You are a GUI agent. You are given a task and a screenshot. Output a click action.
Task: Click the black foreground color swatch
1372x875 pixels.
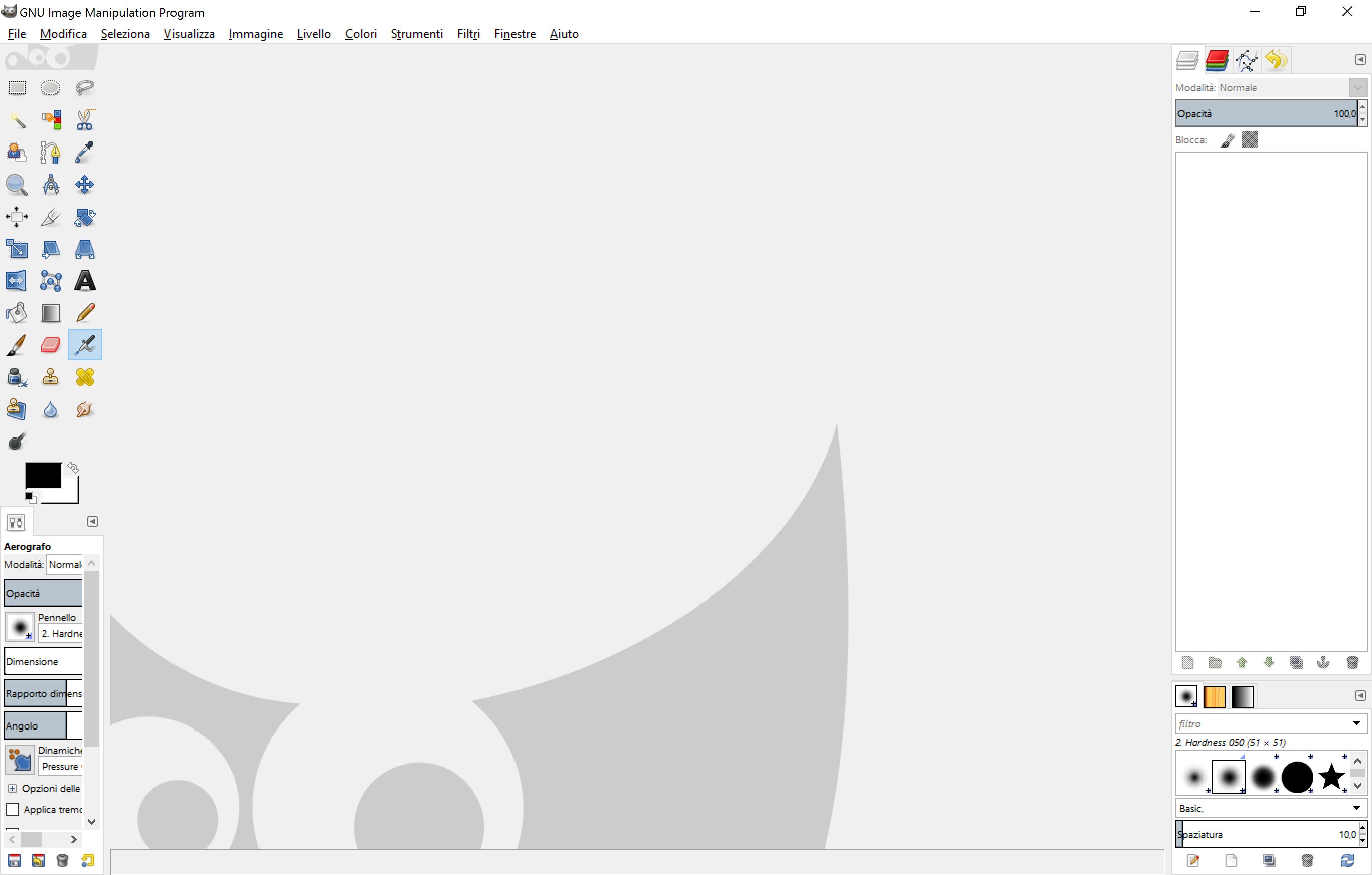tap(43, 474)
